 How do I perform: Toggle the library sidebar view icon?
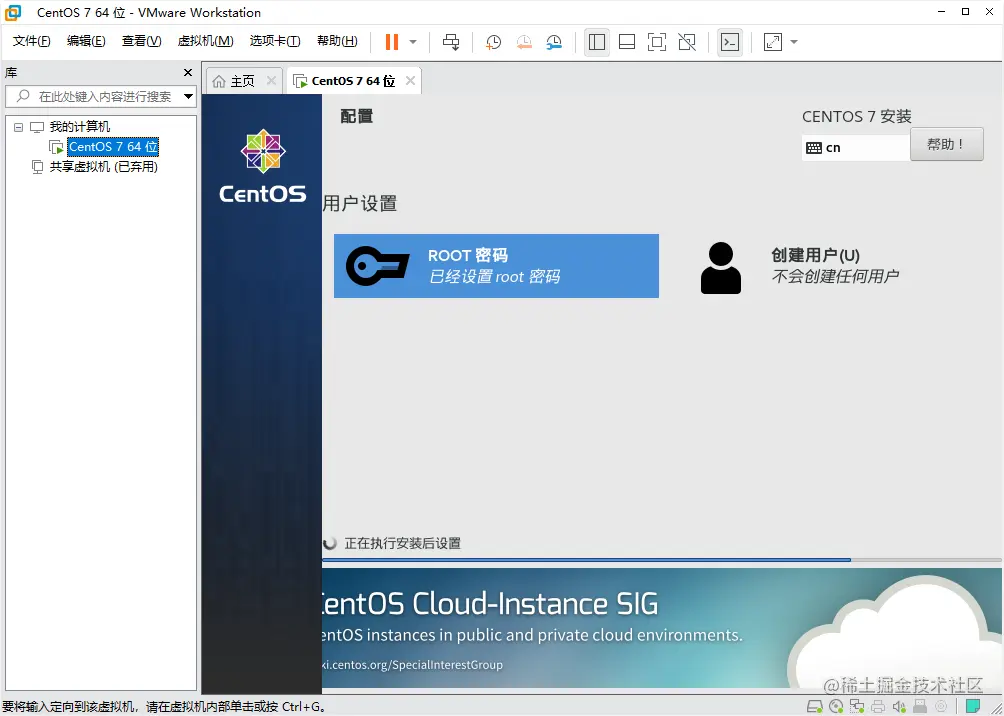click(597, 42)
